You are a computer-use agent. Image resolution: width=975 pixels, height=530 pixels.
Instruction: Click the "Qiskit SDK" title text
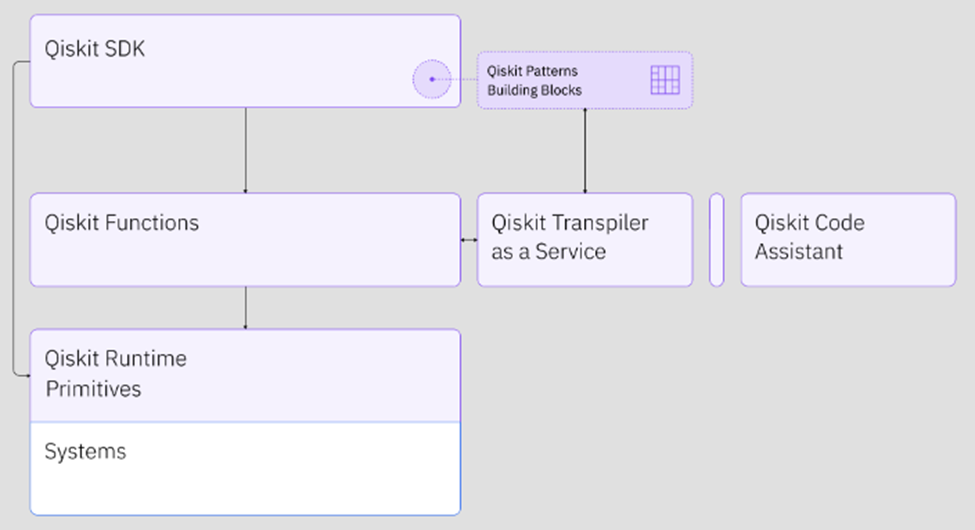pos(95,48)
